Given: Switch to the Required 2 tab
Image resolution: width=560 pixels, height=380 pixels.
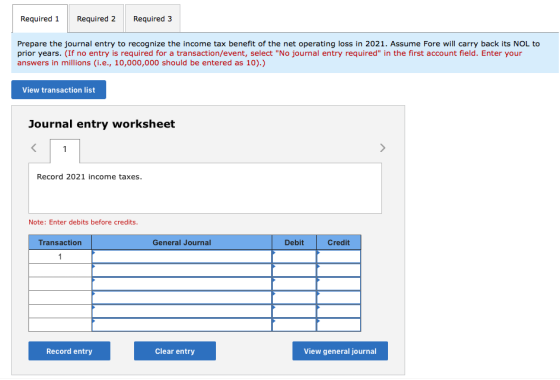Looking at the screenshot, I should coord(96,19).
